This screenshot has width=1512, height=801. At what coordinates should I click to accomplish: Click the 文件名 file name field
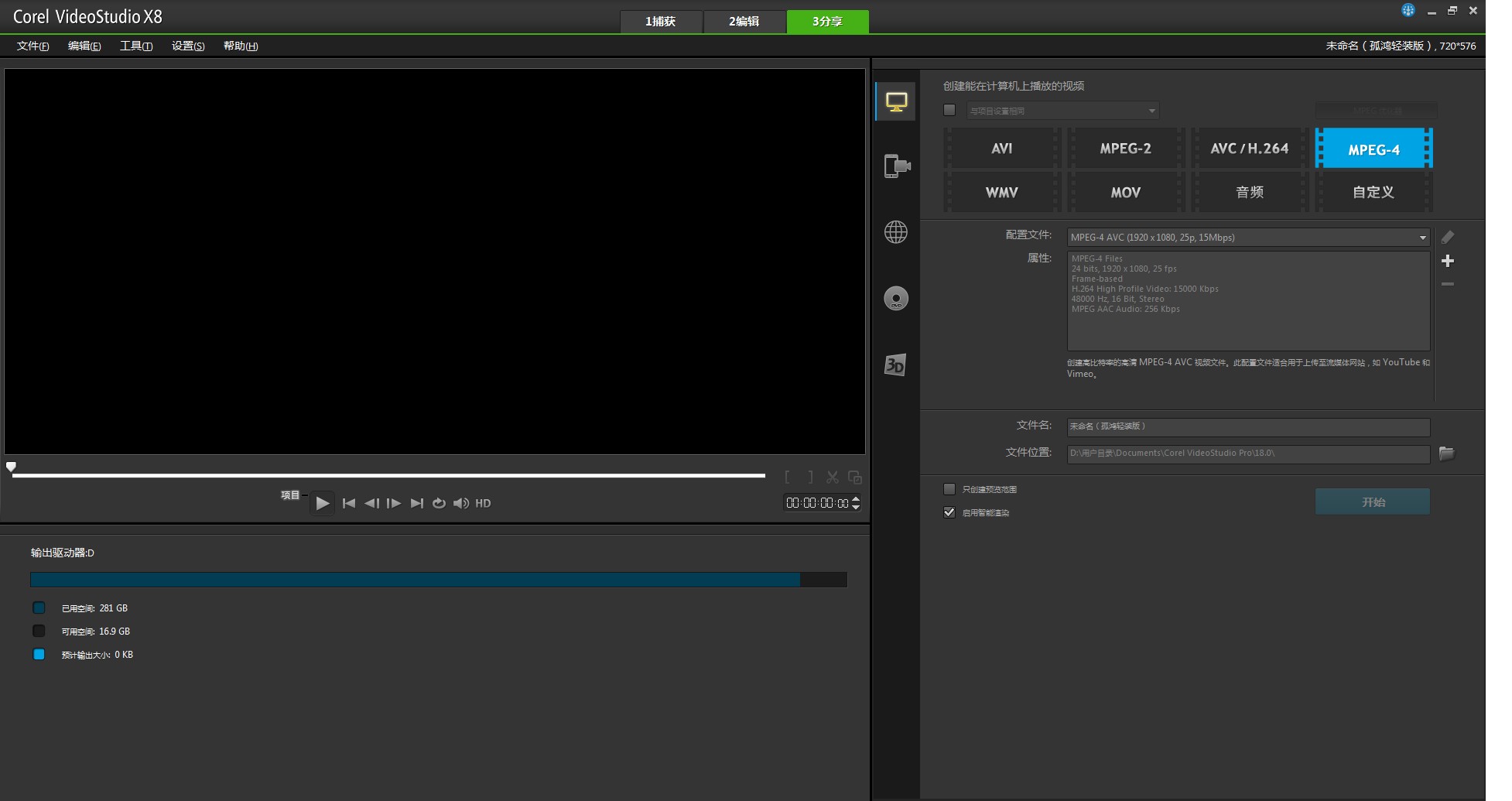1248,426
